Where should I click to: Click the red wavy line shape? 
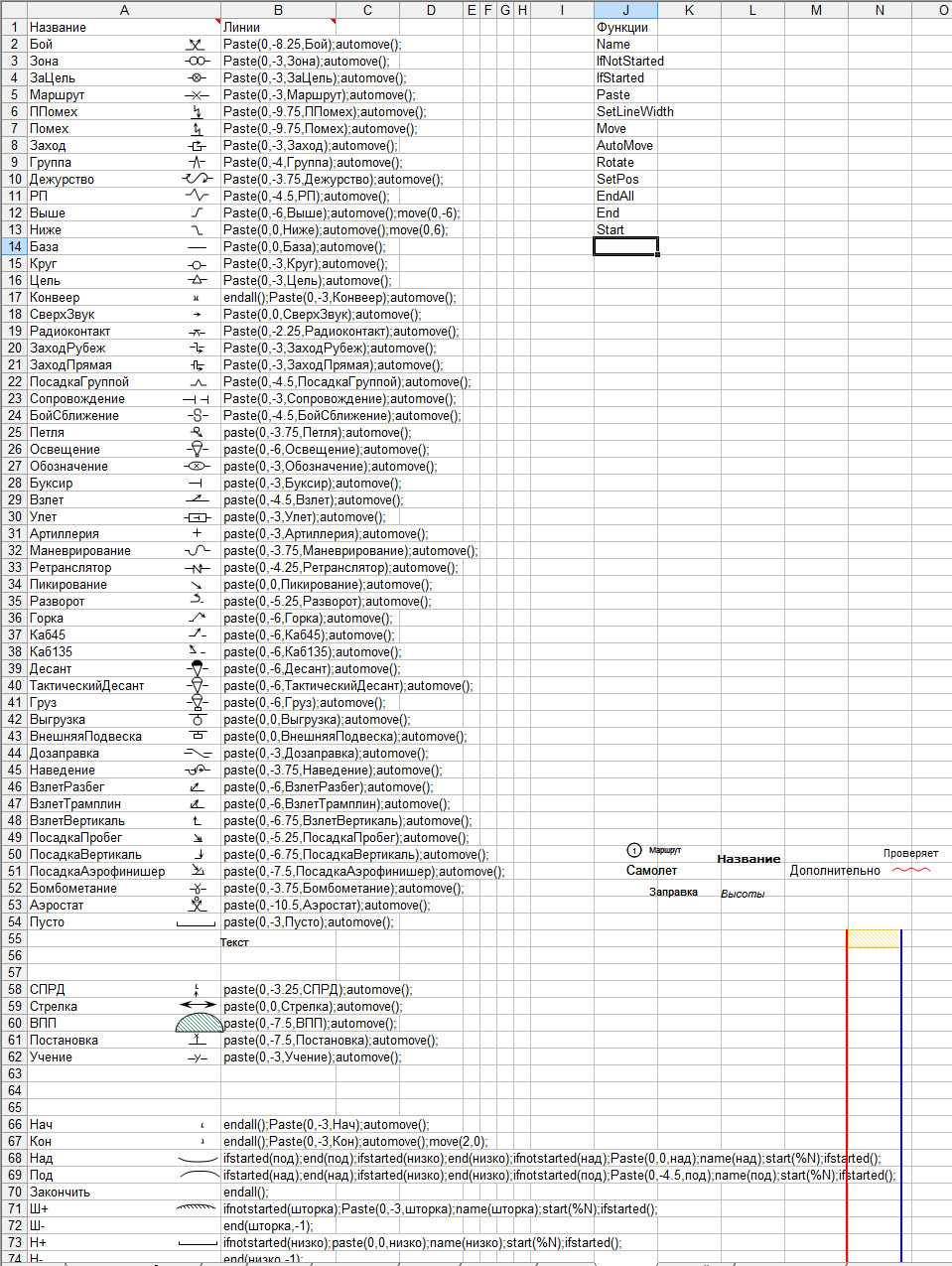(x=911, y=870)
